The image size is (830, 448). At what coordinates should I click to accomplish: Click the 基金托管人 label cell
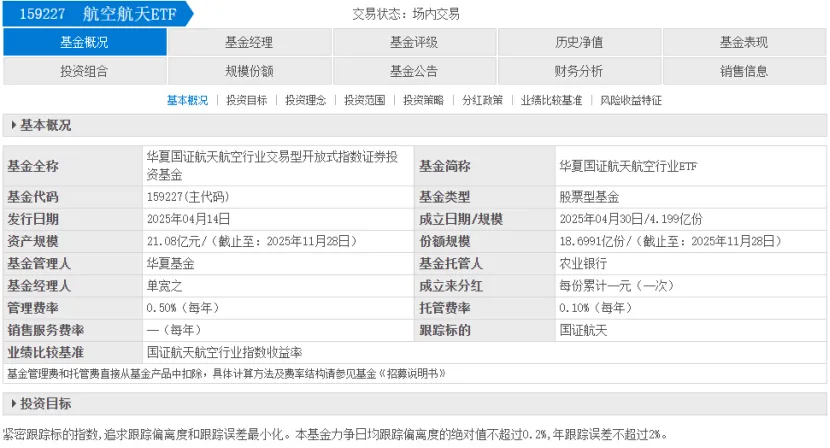tap(485, 264)
